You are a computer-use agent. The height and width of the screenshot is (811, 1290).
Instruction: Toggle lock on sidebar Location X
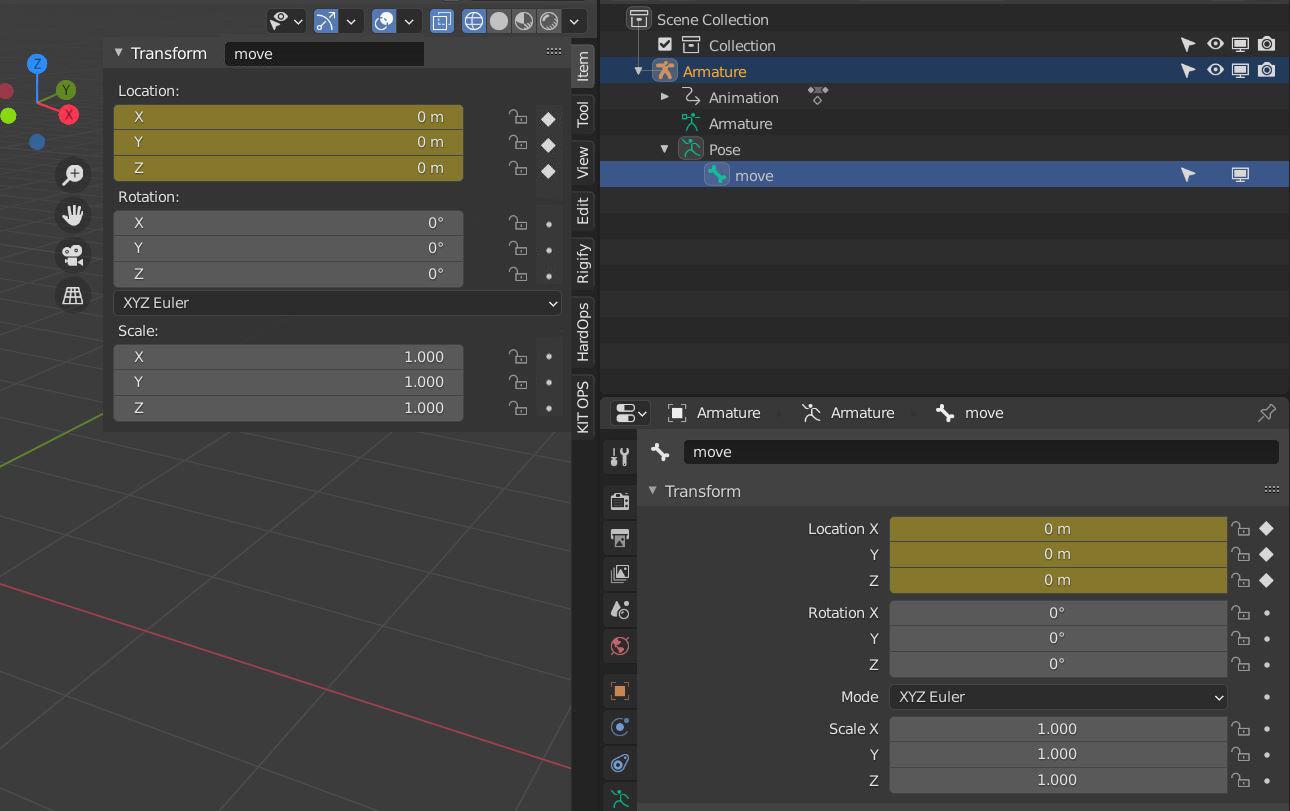coord(518,117)
